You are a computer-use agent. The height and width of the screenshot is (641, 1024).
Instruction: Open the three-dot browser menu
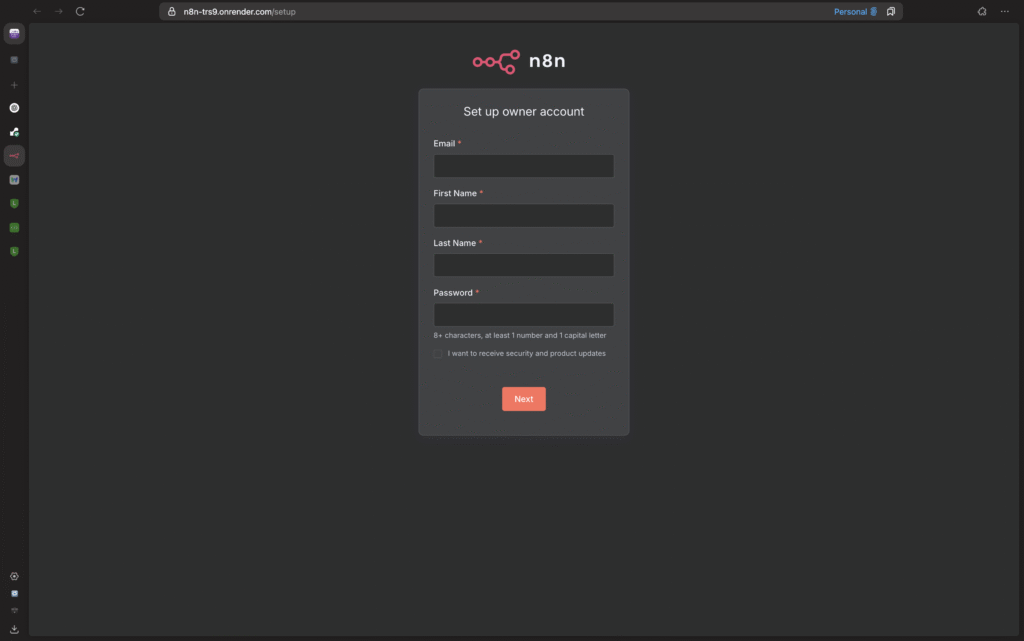(x=1004, y=11)
